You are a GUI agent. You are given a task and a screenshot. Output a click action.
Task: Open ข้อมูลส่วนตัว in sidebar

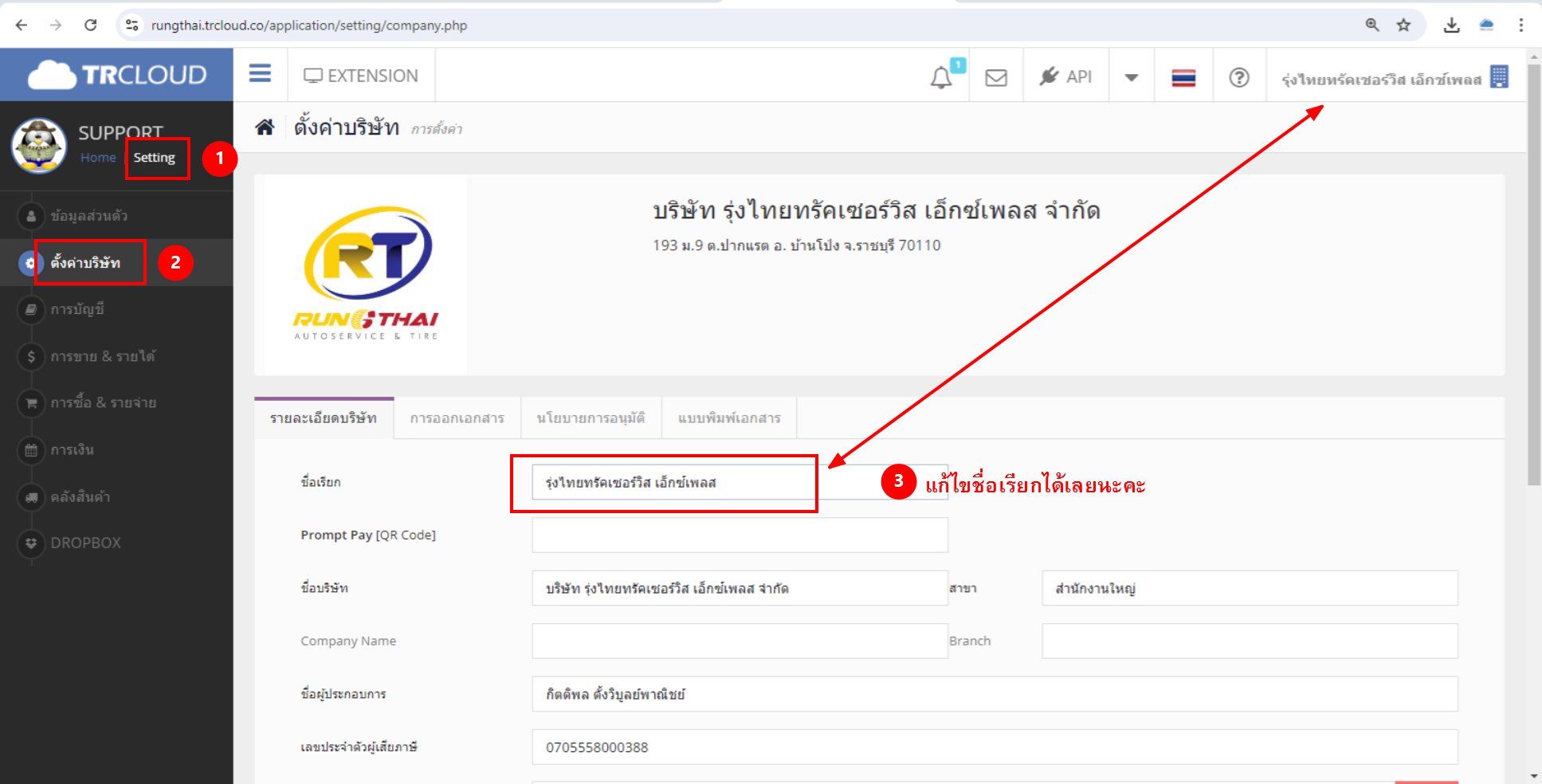[89, 216]
